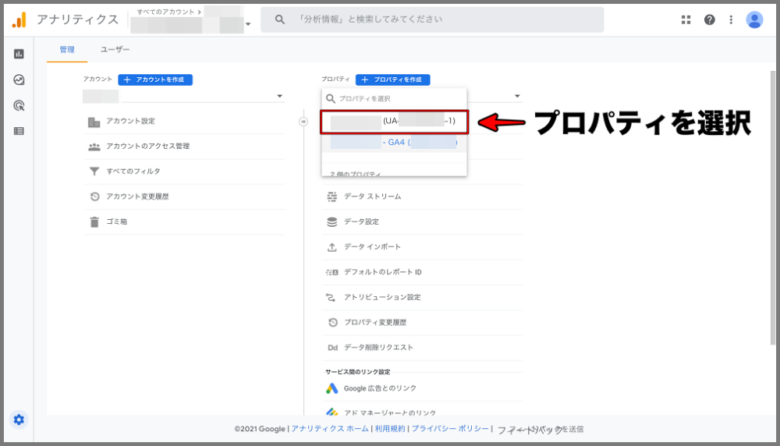Open the Configure table icon in sidebar
This screenshot has height=446, width=780.
19,131
